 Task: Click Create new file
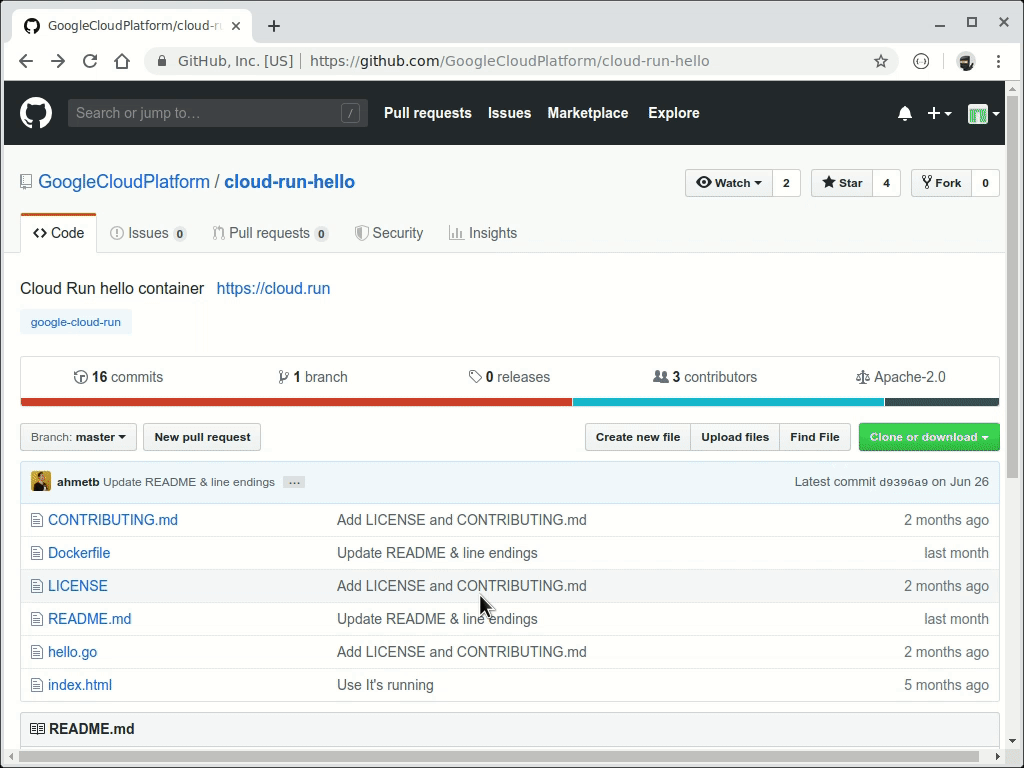coord(638,437)
